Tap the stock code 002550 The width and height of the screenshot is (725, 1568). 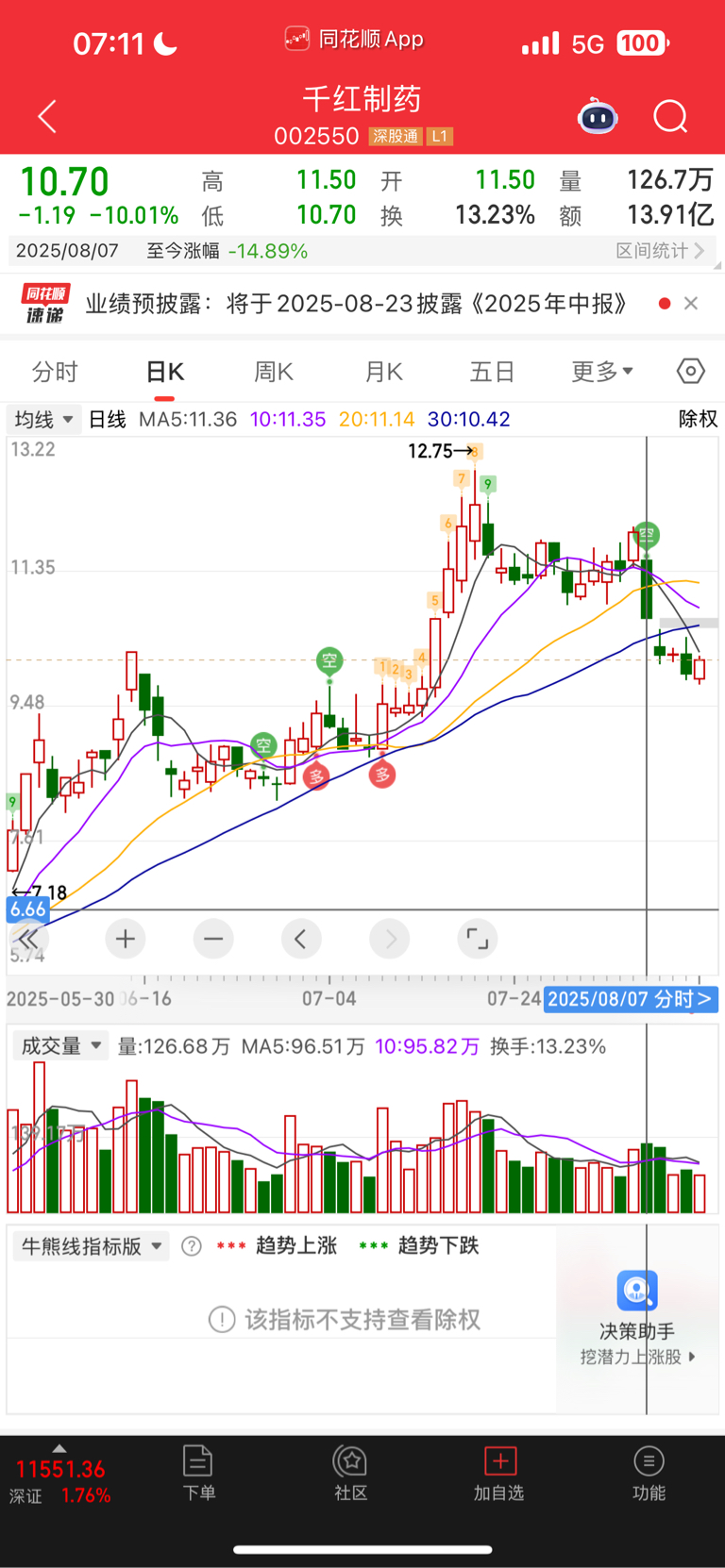pos(316,137)
